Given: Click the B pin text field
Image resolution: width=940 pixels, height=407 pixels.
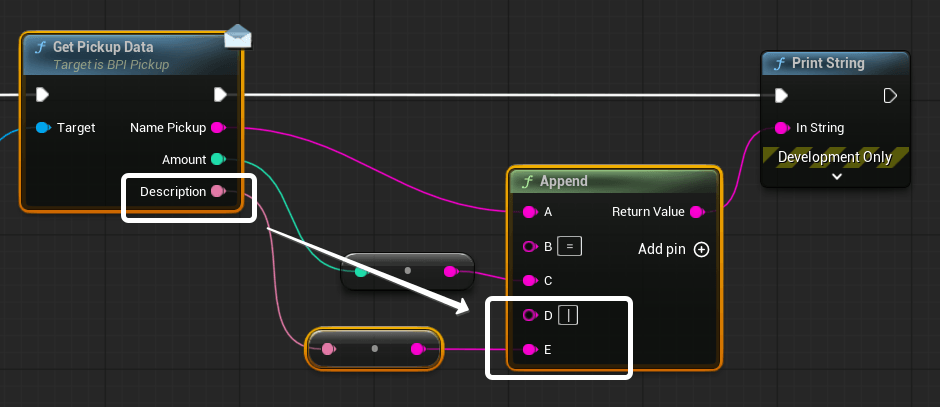Looking at the screenshot, I should coord(569,246).
